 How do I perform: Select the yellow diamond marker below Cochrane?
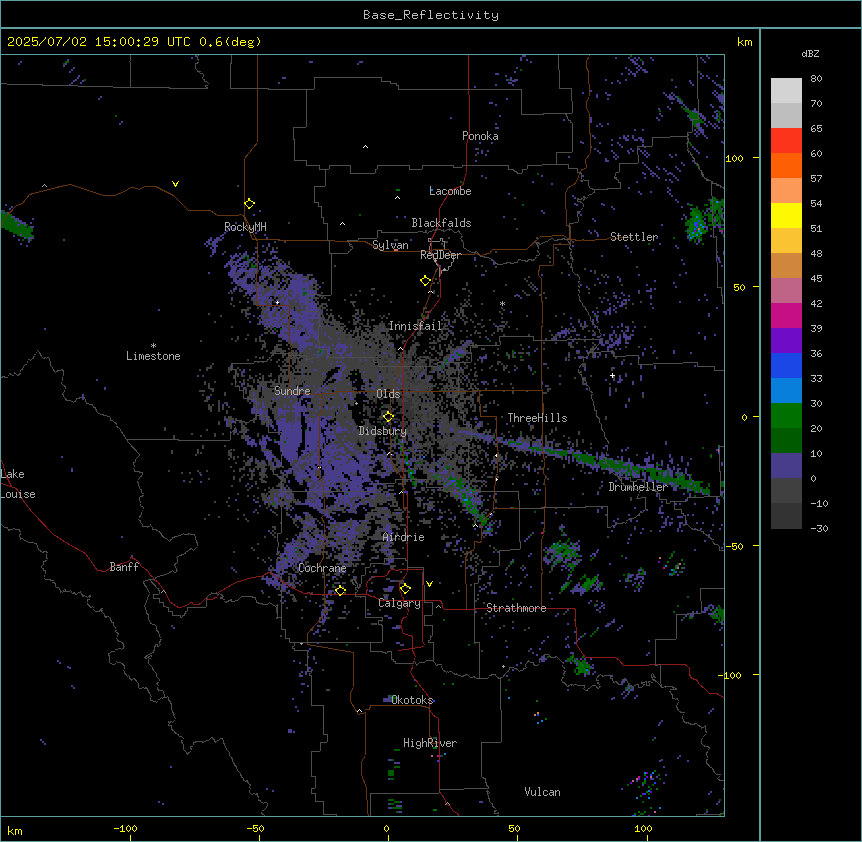pyautogui.click(x=340, y=591)
